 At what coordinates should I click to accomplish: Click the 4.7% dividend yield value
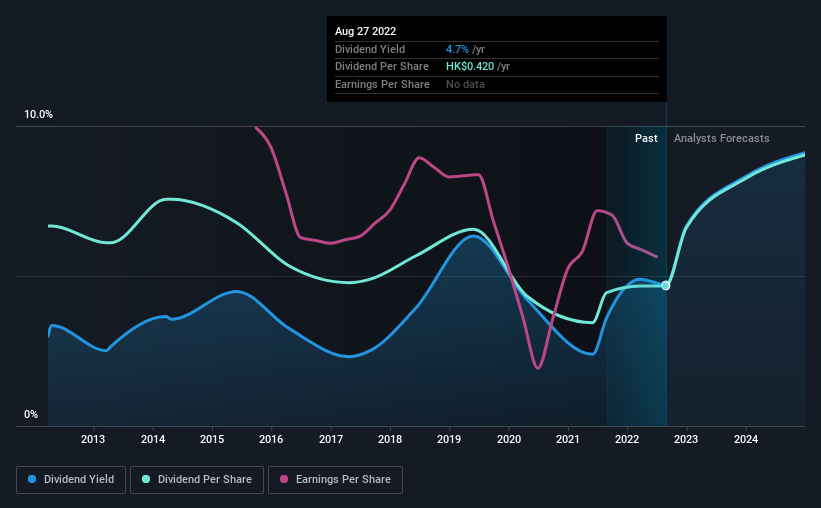(x=457, y=49)
